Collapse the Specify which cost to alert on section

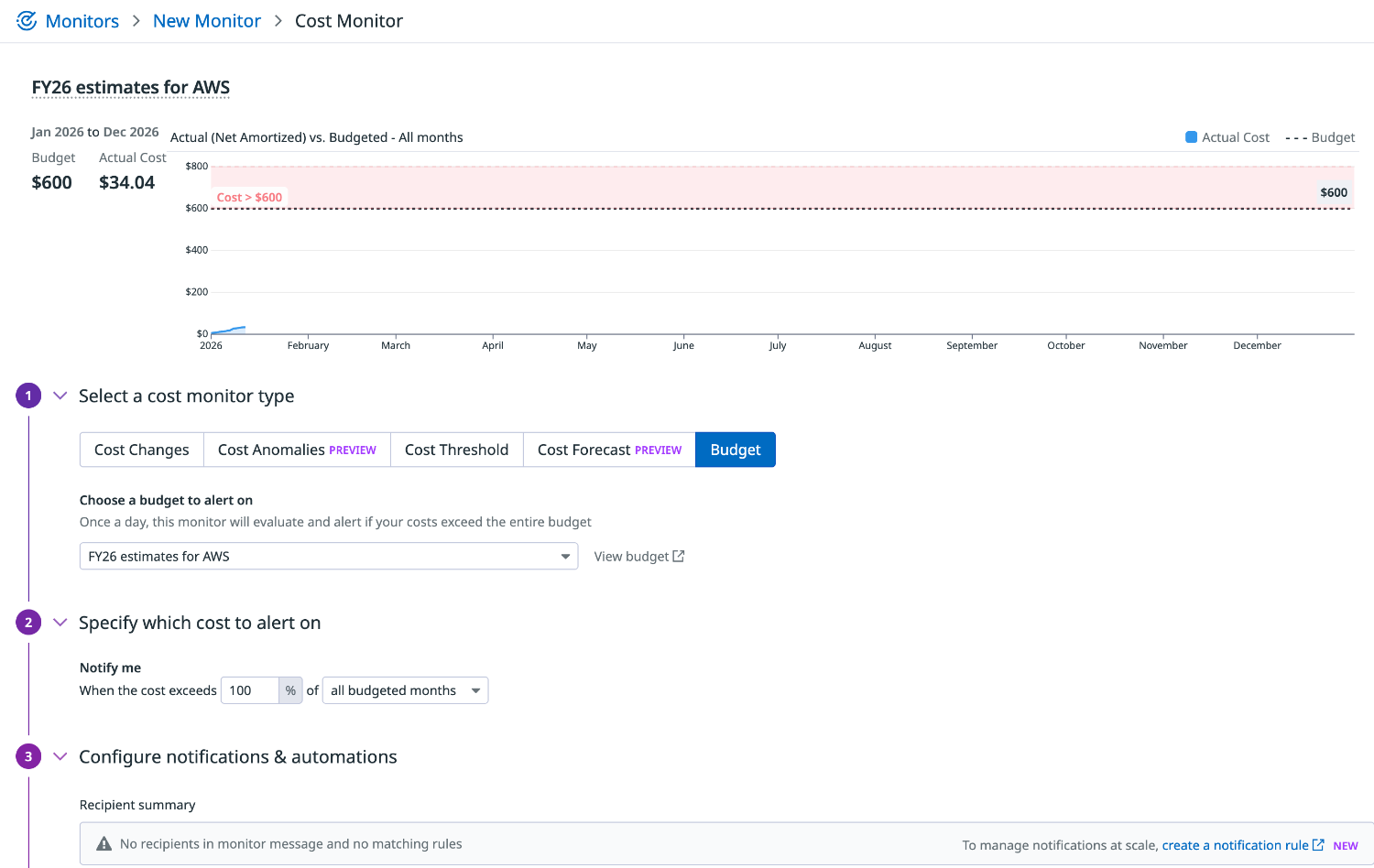pyautogui.click(x=60, y=623)
